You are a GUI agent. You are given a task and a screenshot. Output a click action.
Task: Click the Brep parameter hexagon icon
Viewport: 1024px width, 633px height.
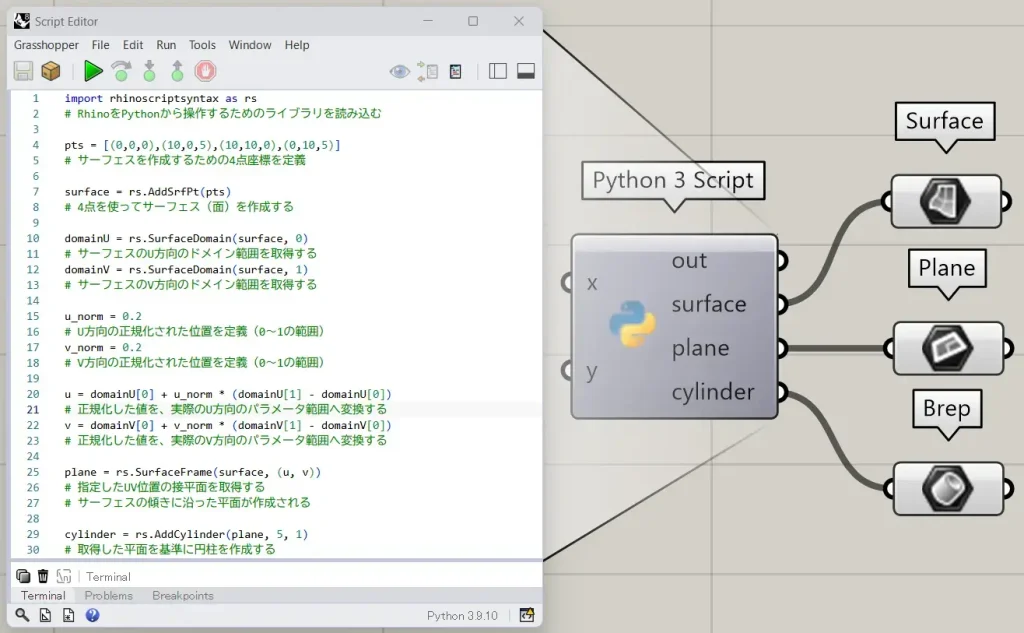tap(948, 489)
